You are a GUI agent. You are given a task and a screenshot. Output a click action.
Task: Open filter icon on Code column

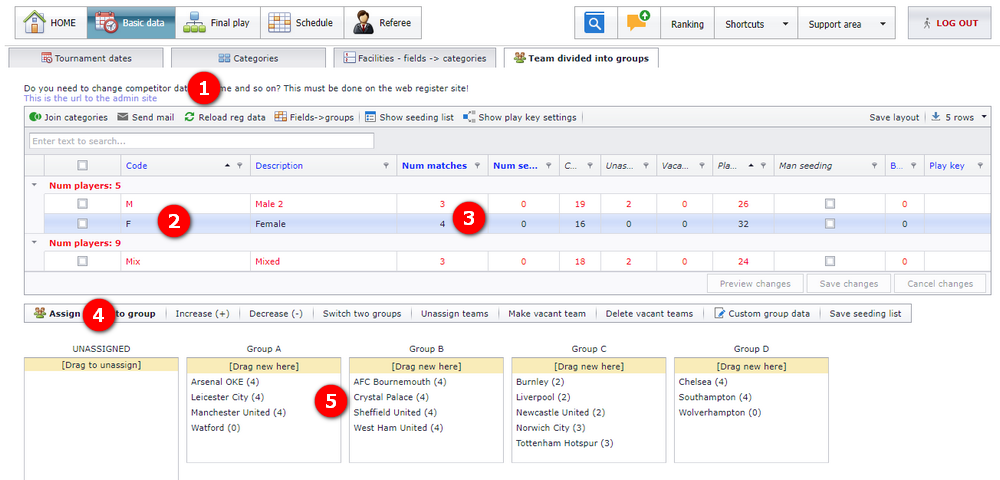240,166
